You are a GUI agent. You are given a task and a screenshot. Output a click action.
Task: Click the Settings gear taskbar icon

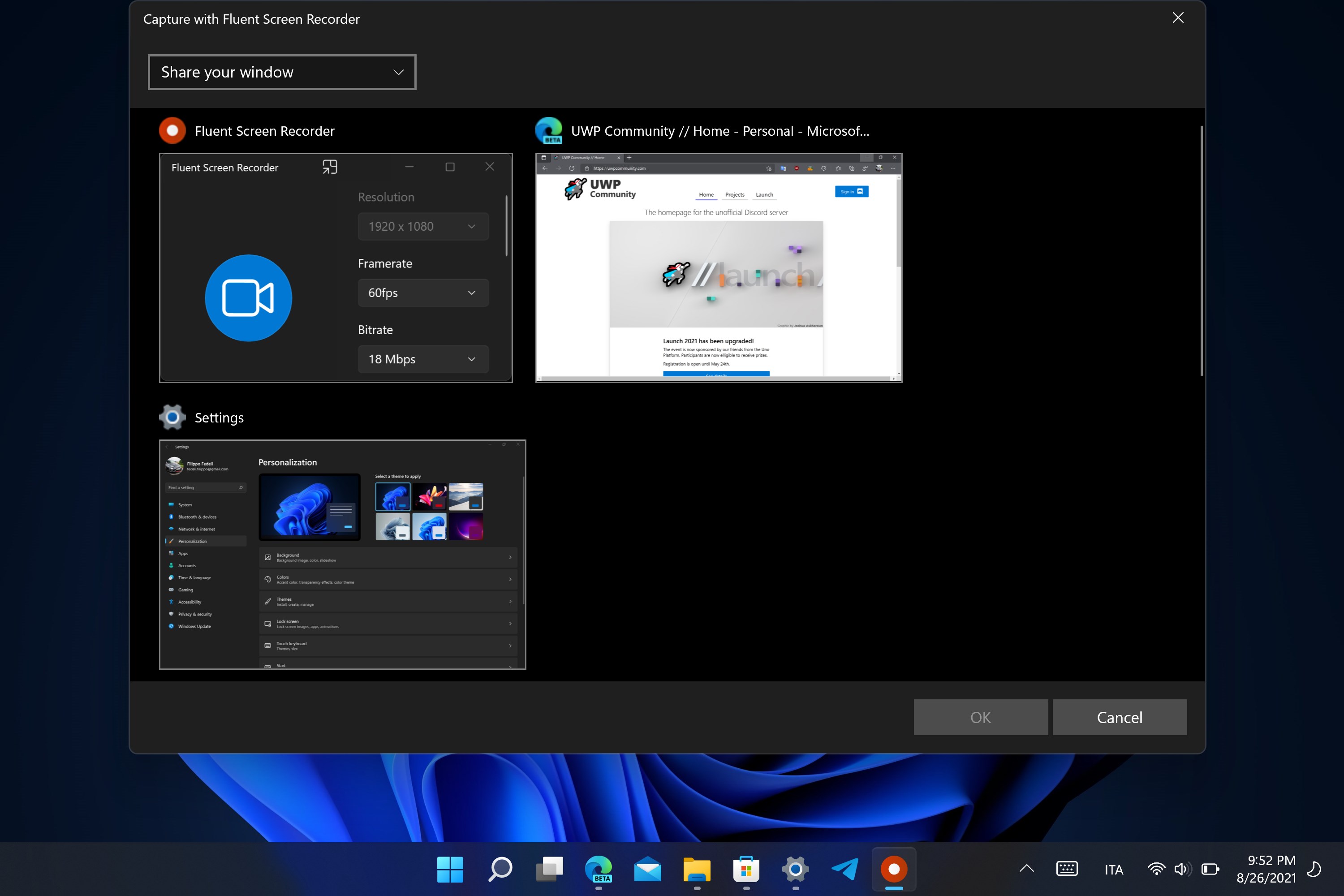point(797,869)
